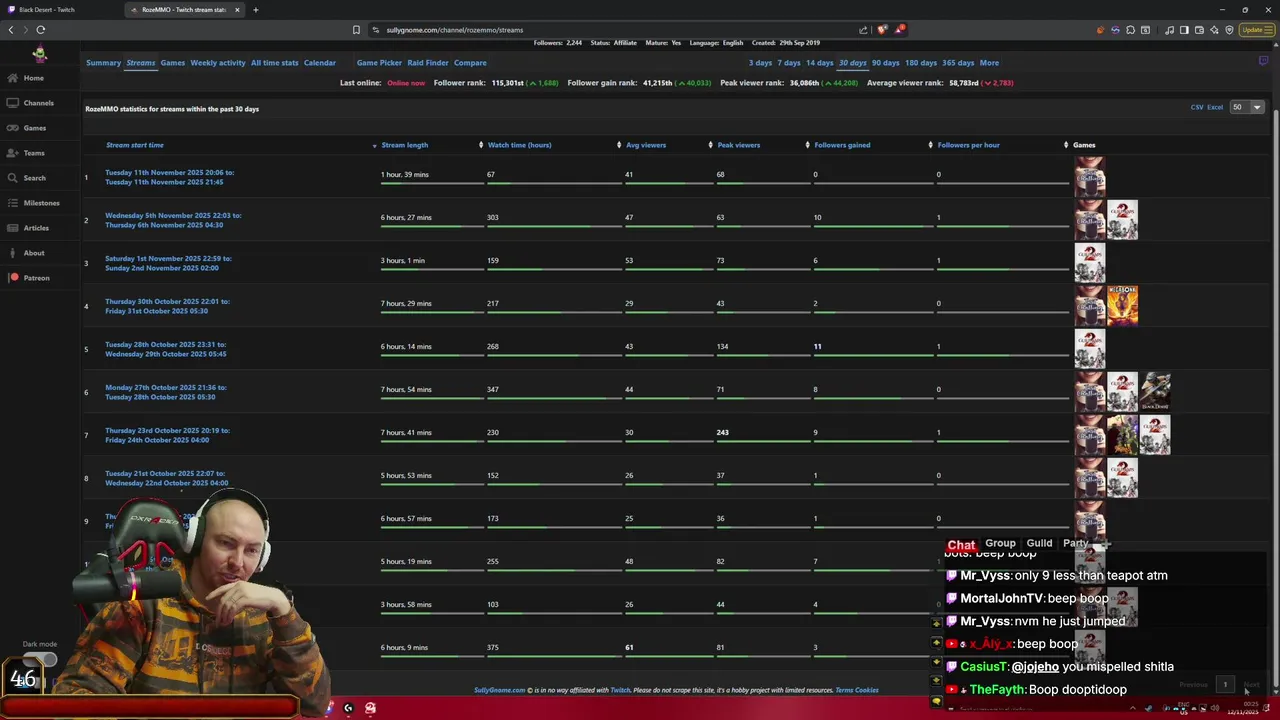Open the More time range menu
This screenshot has width=1280, height=720.
(x=989, y=63)
